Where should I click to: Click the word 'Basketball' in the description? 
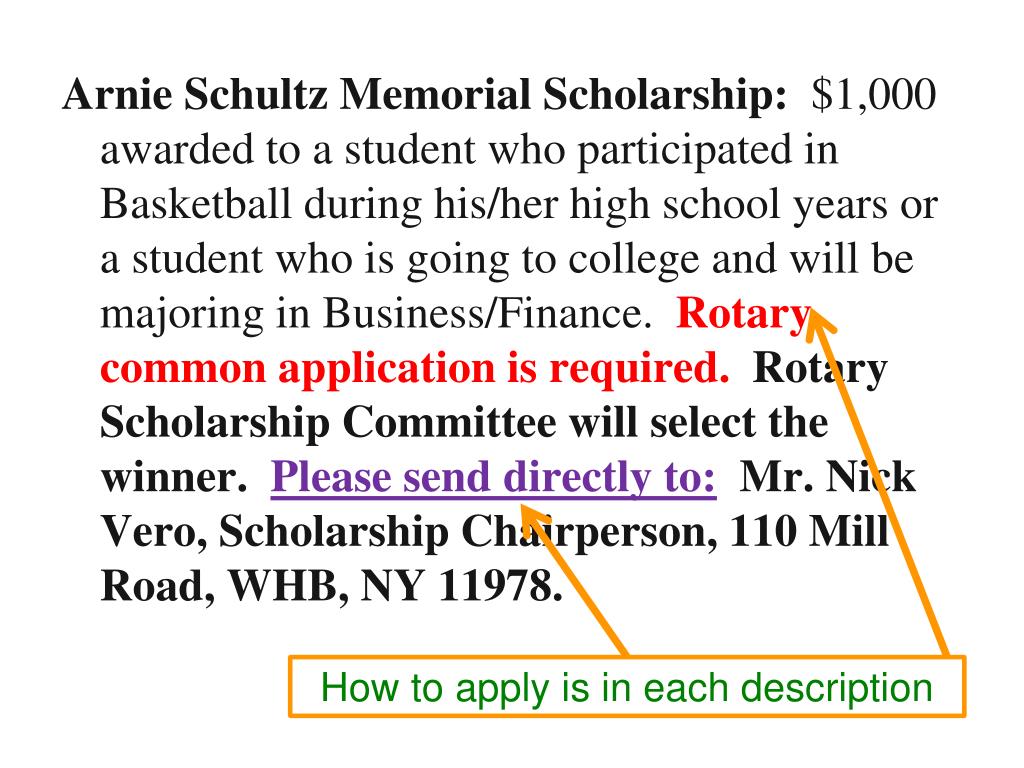(x=195, y=204)
